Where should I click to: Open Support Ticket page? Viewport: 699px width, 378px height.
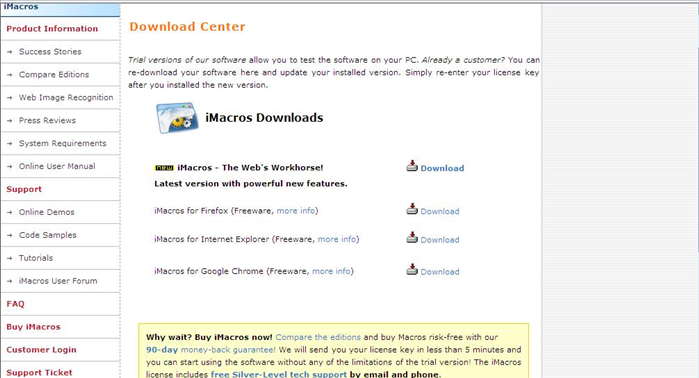click(39, 373)
